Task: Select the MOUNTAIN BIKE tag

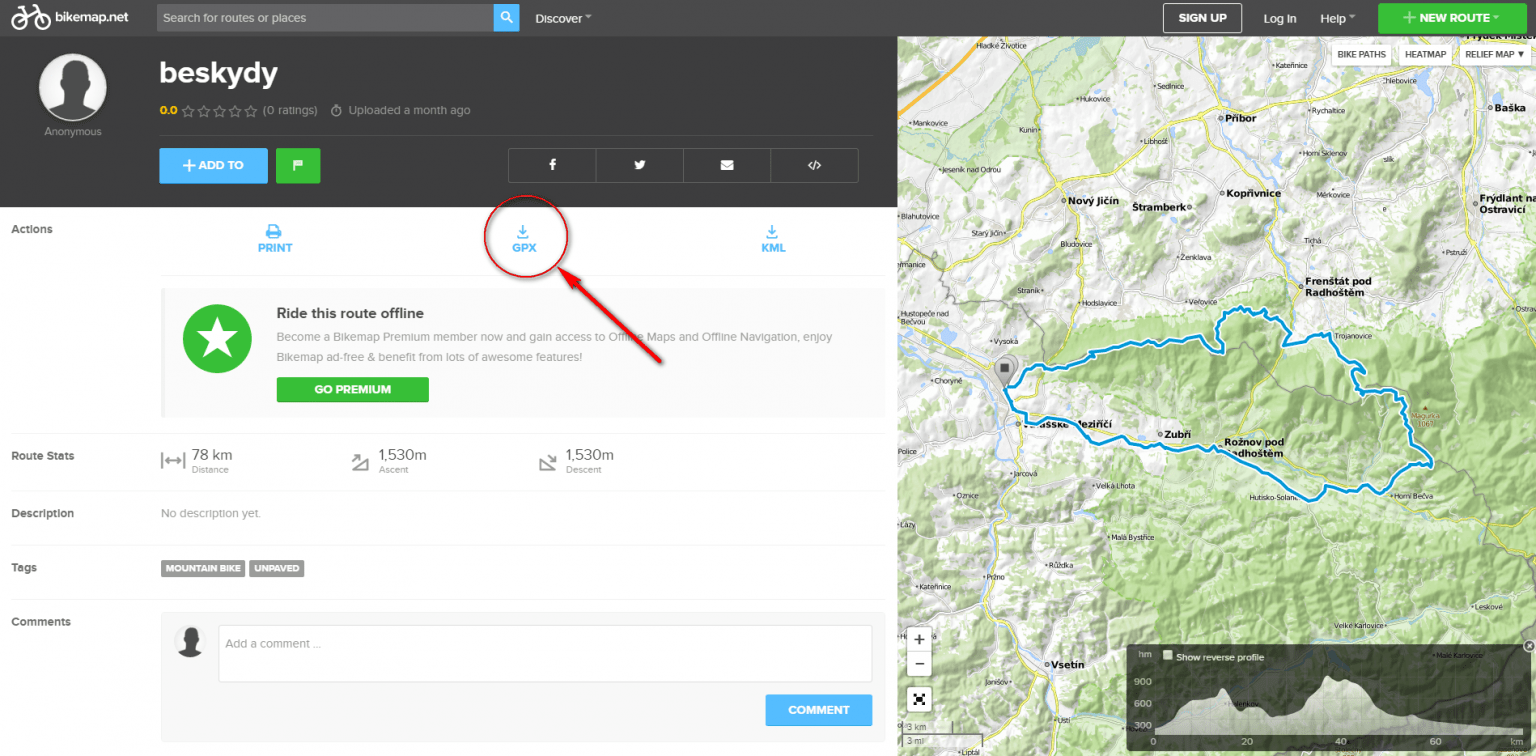Action: pyautogui.click(x=203, y=568)
